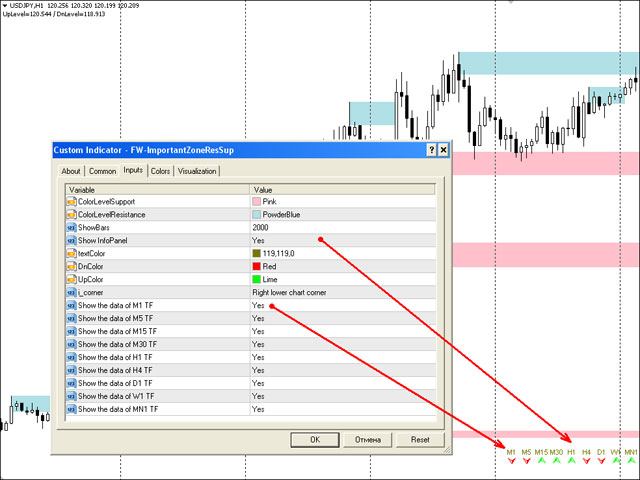The height and width of the screenshot is (480, 640).
Task: Click the integer icon beside ShowBars
Action: [x=71, y=228]
